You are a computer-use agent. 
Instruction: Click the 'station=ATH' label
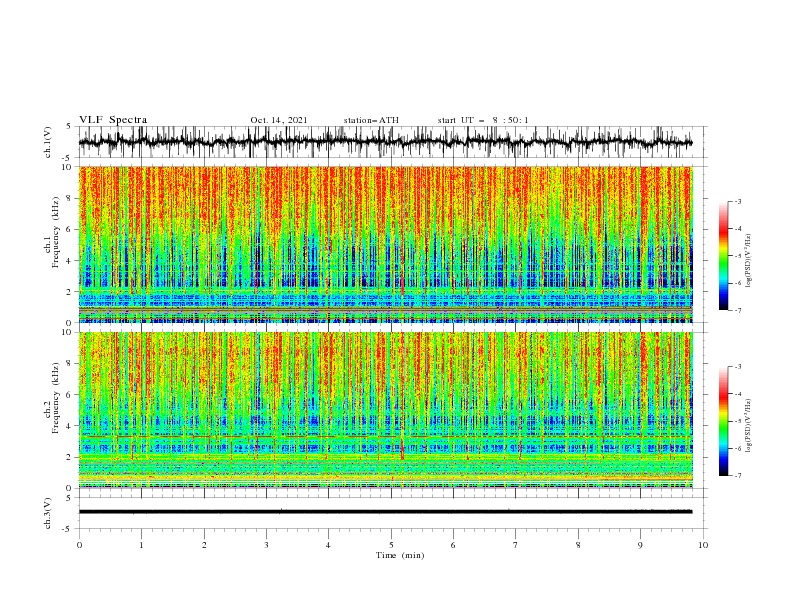371,120
